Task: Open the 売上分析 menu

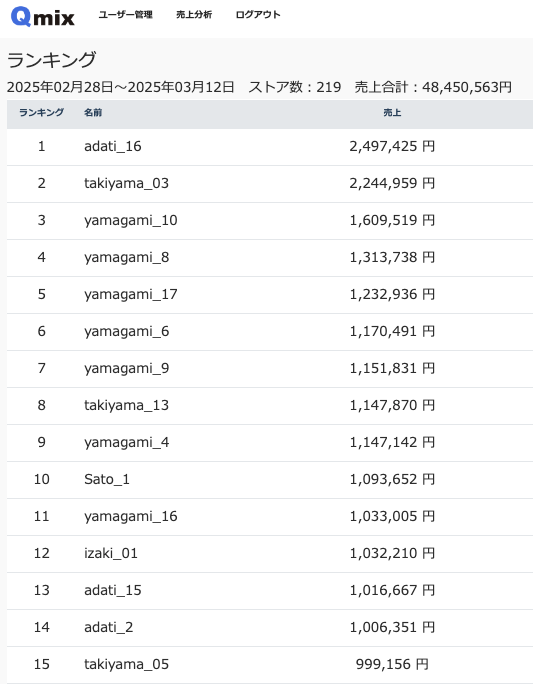Action: (194, 15)
